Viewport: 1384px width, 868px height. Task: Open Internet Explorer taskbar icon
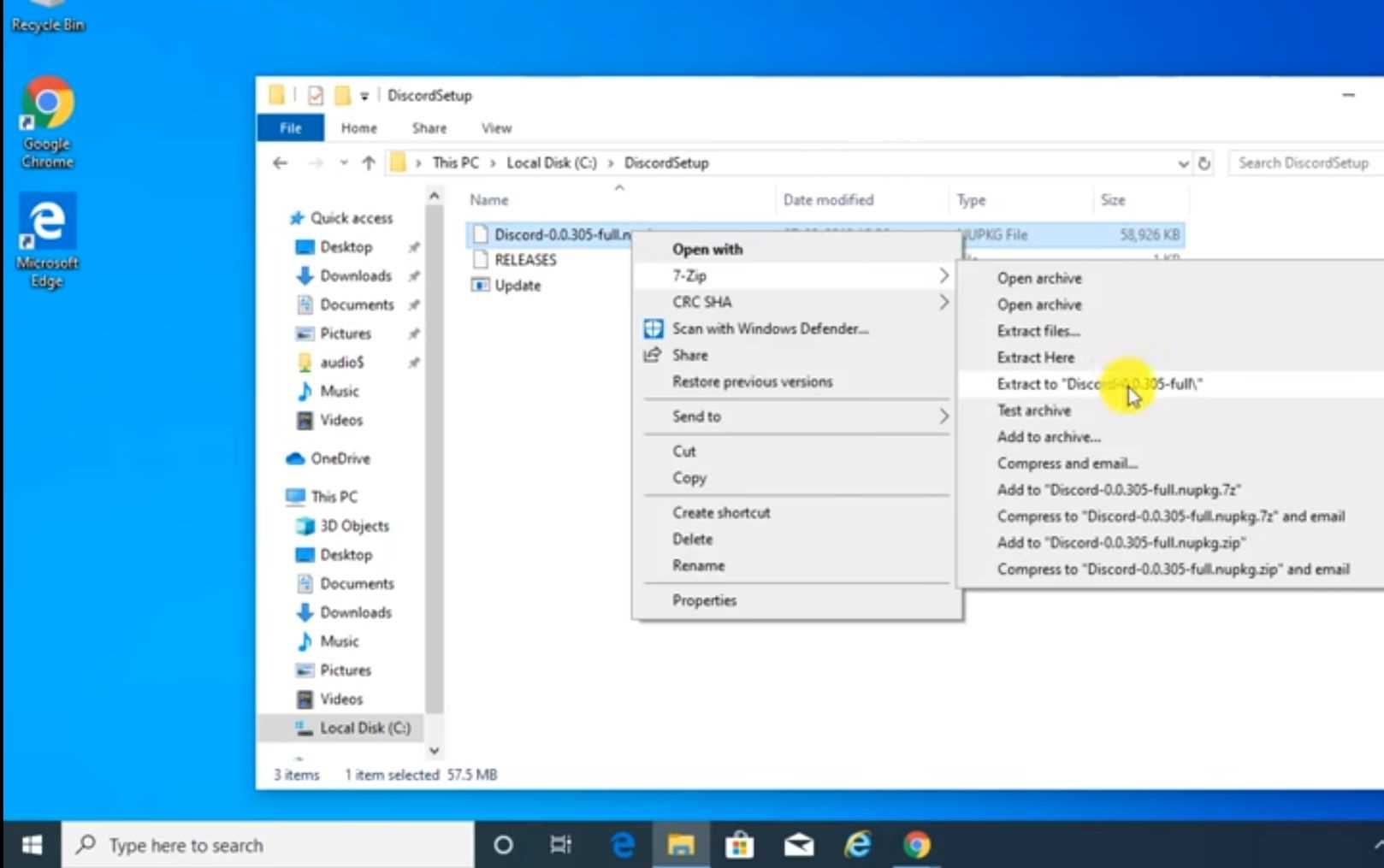(857, 845)
